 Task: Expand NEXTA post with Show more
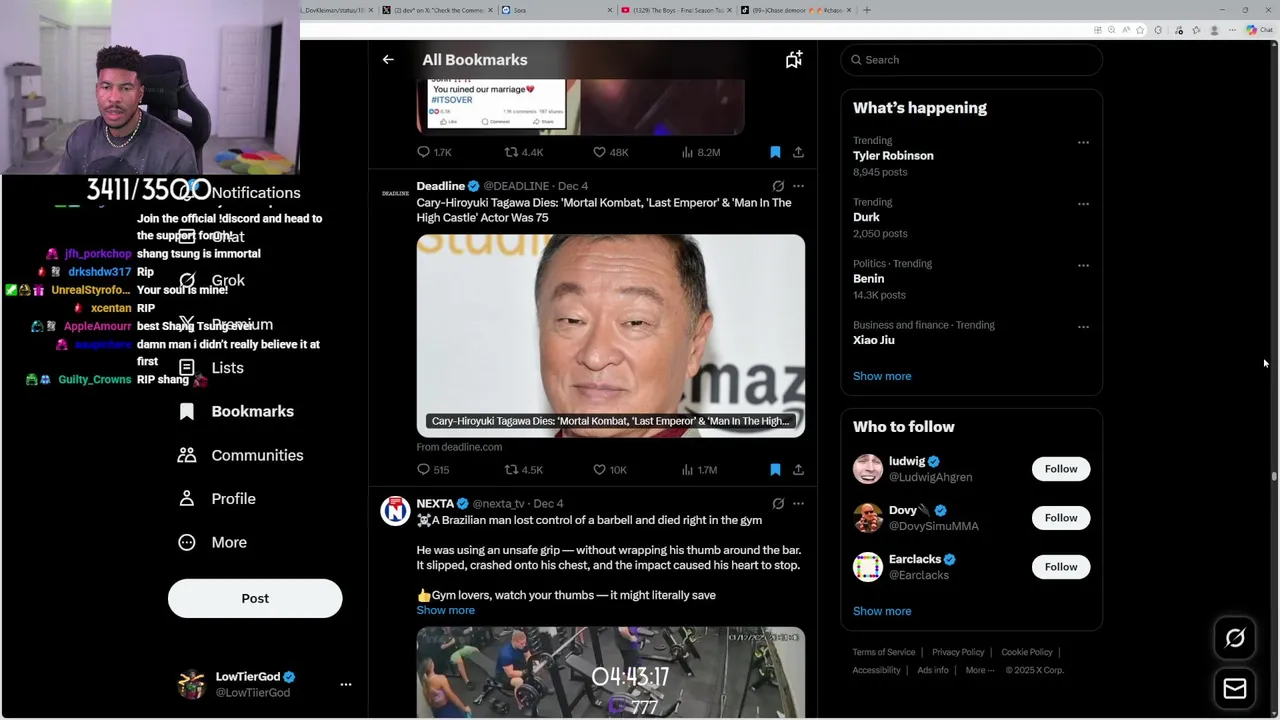coord(446,610)
